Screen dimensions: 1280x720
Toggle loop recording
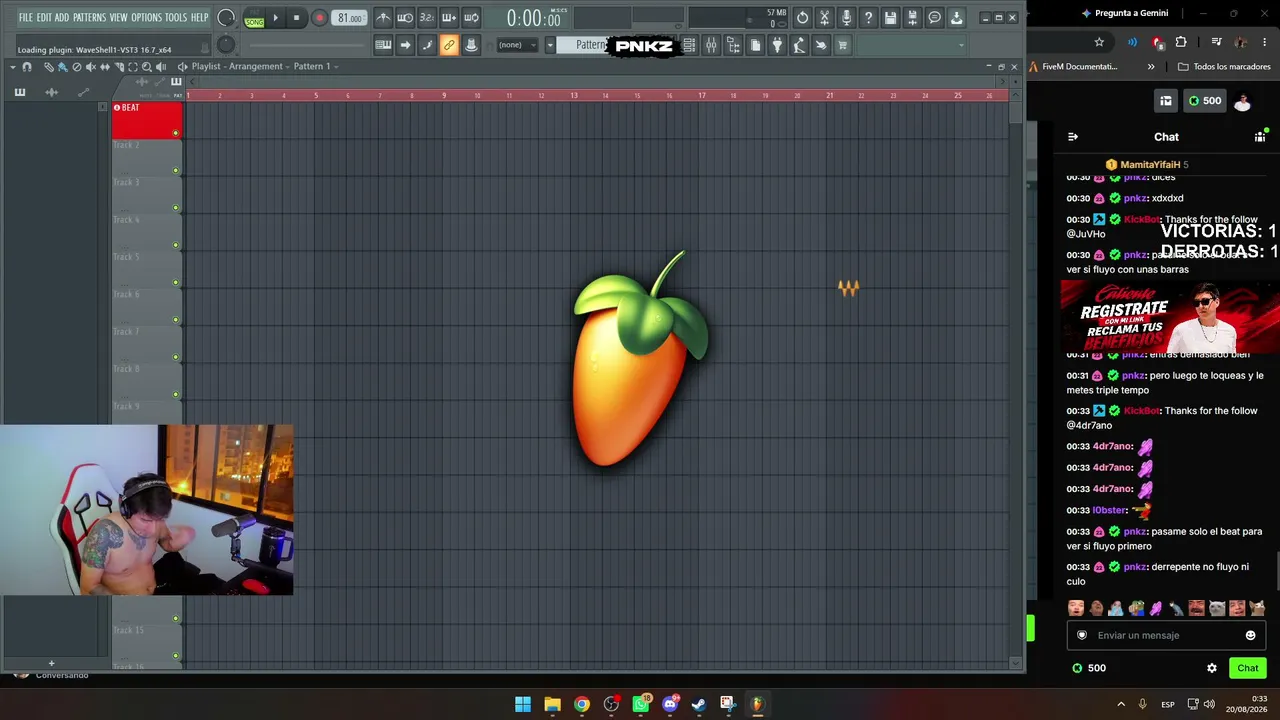[471, 18]
